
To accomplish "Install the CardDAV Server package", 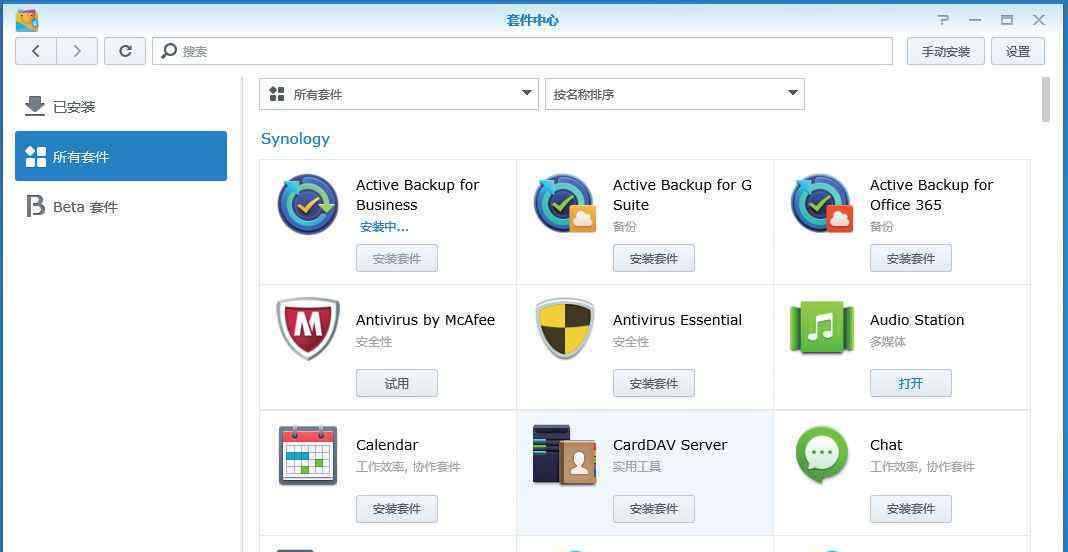I will [654, 508].
